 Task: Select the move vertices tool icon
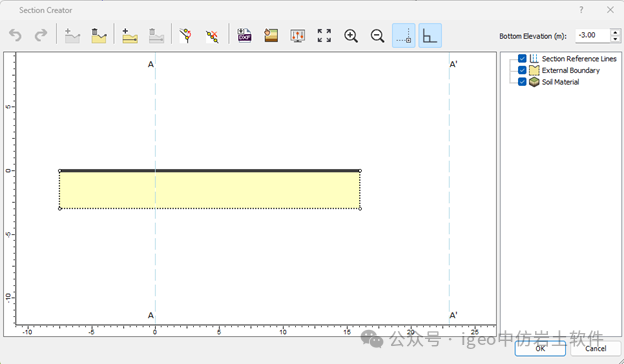pyautogui.click(x=186, y=36)
